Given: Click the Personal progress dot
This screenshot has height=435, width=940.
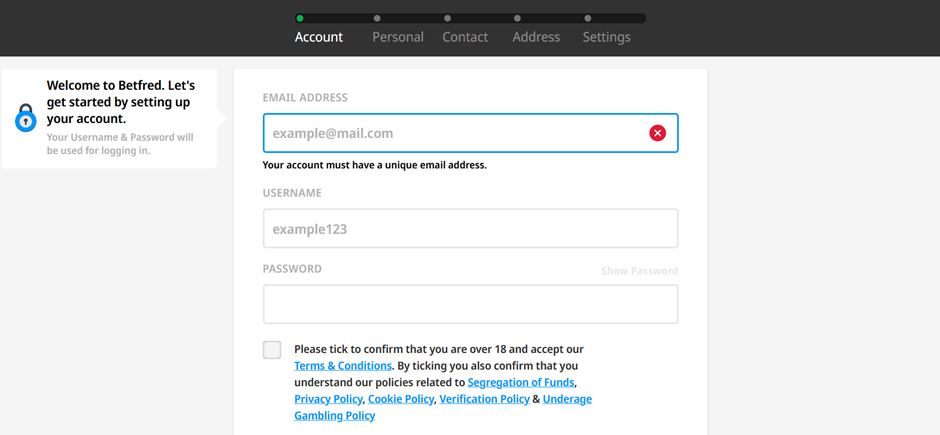Looking at the screenshot, I should pyautogui.click(x=377, y=19).
